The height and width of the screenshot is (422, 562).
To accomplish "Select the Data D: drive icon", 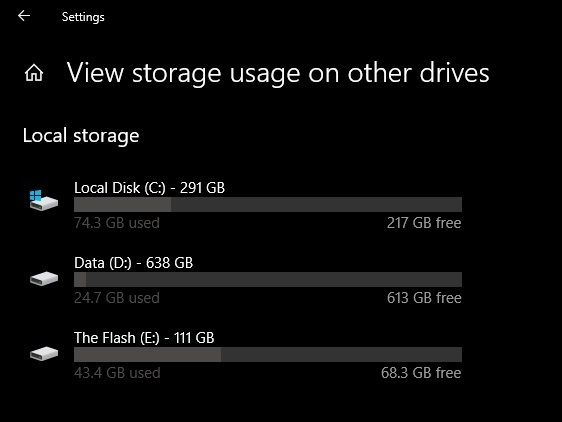I will click(44, 279).
